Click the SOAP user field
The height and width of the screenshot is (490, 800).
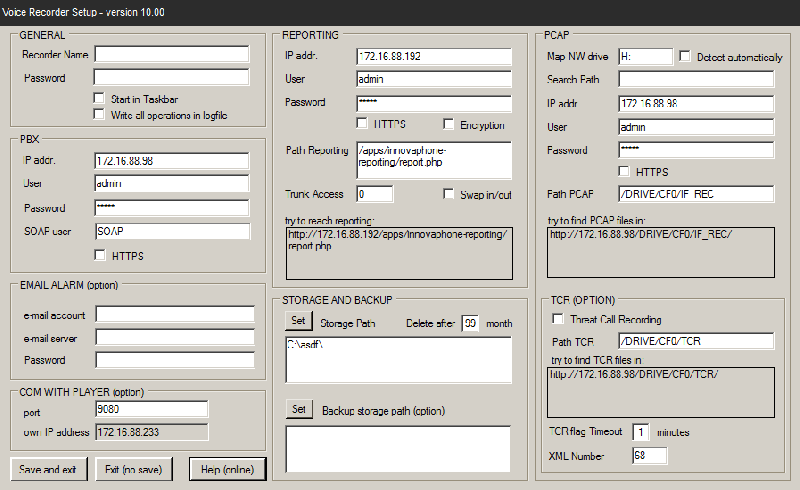click(x=172, y=231)
